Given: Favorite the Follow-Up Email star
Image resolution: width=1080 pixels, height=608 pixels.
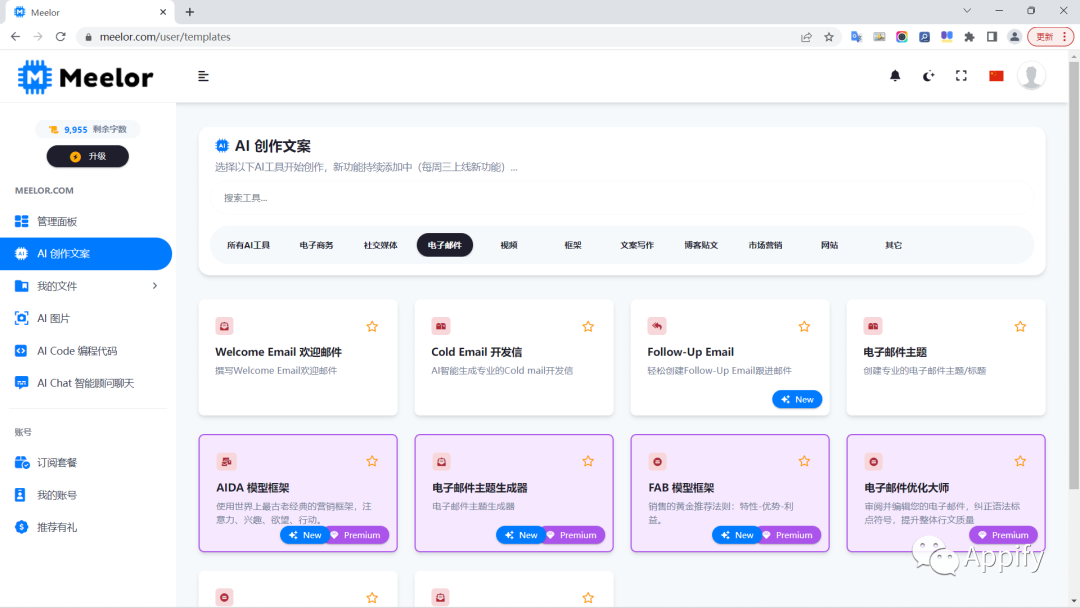Looking at the screenshot, I should point(804,326).
